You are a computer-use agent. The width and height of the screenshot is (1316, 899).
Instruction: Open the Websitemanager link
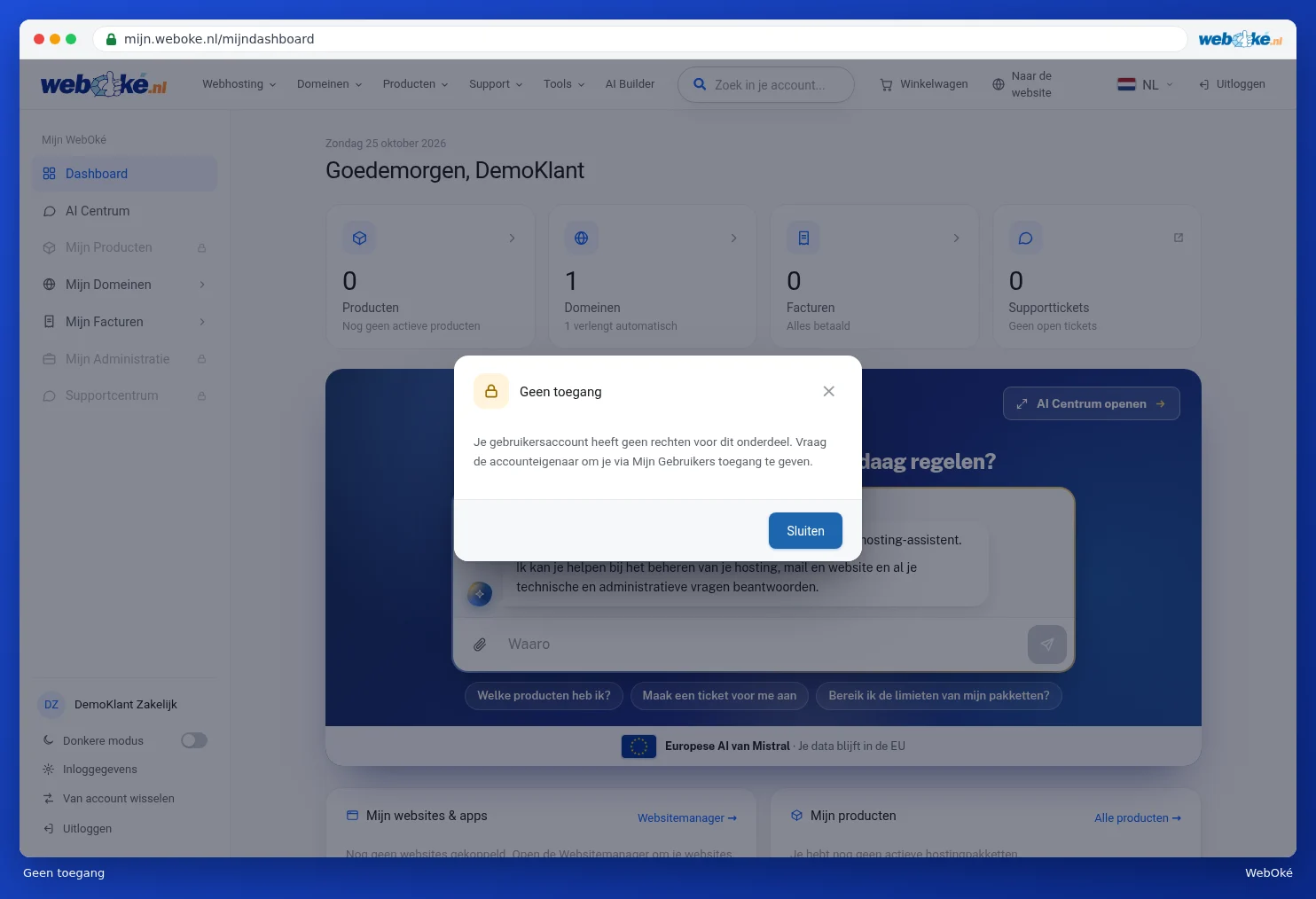pyautogui.click(x=687, y=817)
